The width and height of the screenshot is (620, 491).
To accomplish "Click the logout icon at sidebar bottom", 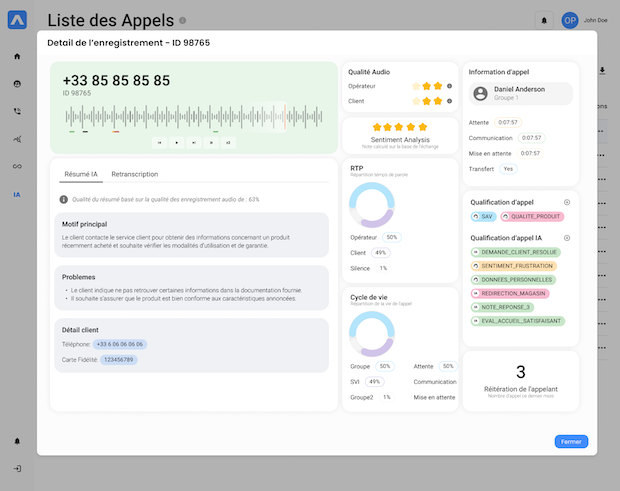I will click(x=17, y=468).
